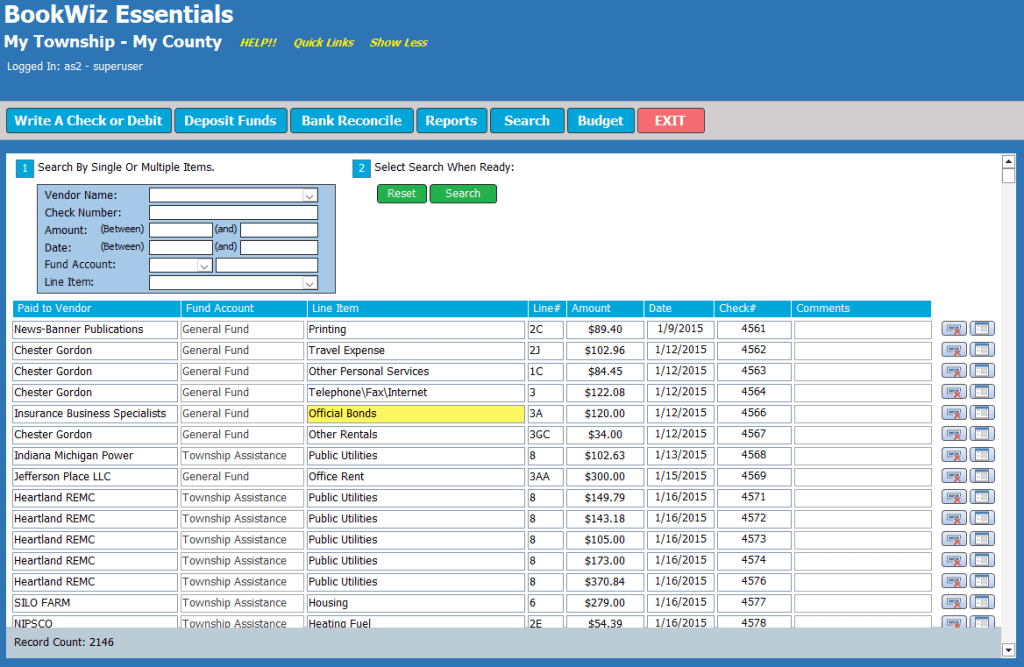
Task: Click delete icon for check 4561 row
Action: click(x=954, y=329)
